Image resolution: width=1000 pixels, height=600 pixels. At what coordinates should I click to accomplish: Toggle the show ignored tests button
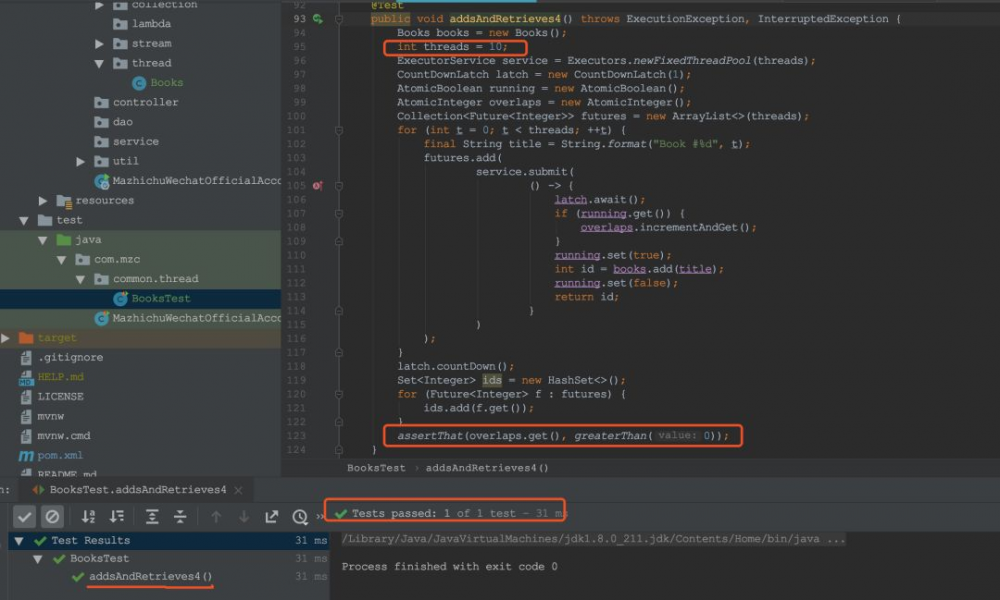[52, 516]
